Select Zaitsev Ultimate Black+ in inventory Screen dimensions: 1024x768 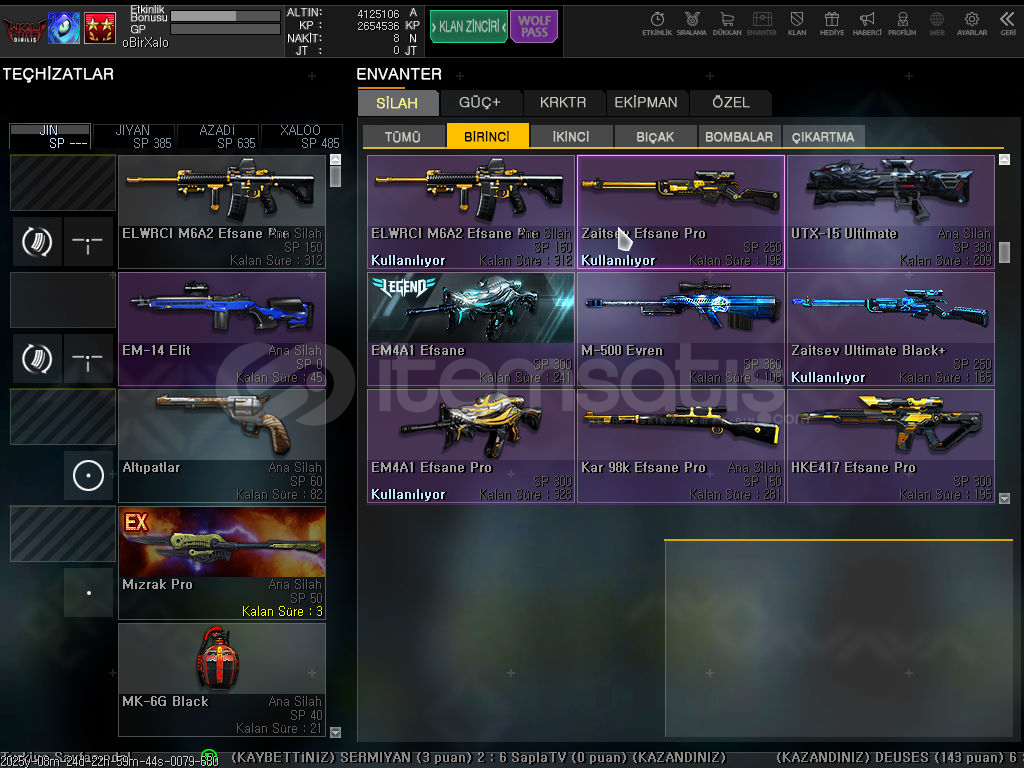pyautogui.click(x=891, y=329)
